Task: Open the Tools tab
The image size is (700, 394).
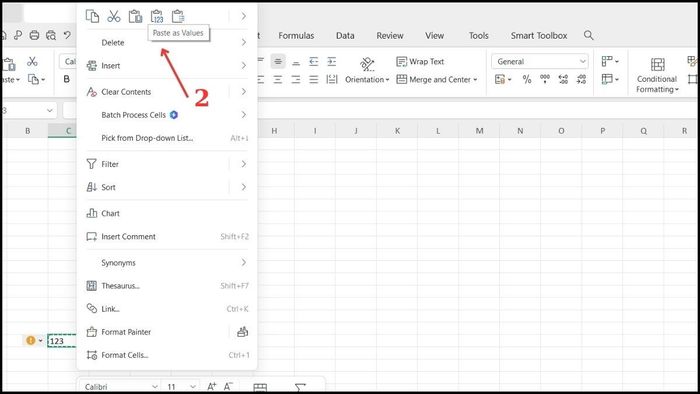Action: pyautogui.click(x=479, y=36)
